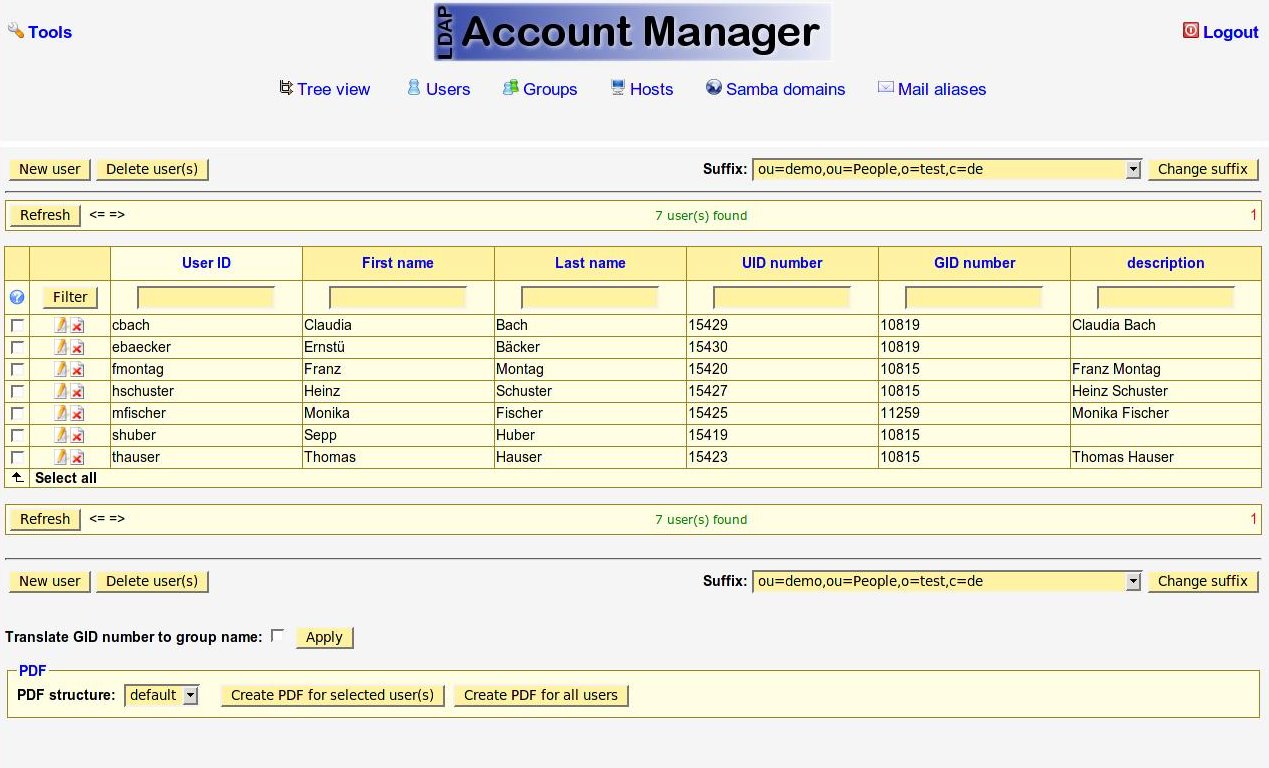This screenshot has width=1269, height=768.
Task: Open the edit icon for fmontag
Action: point(61,369)
